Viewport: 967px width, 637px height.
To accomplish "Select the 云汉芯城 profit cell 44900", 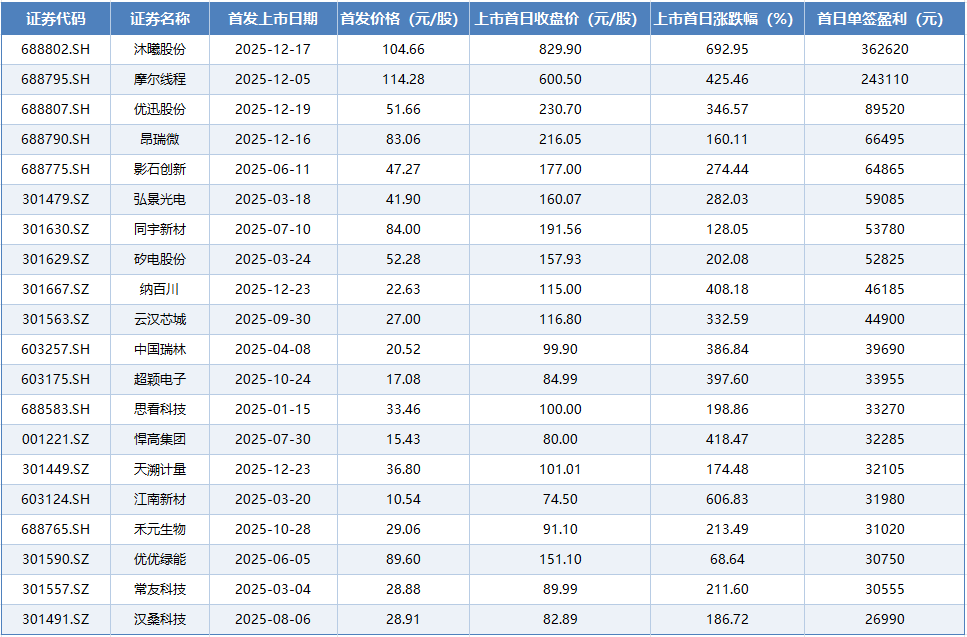I will click(x=884, y=319).
